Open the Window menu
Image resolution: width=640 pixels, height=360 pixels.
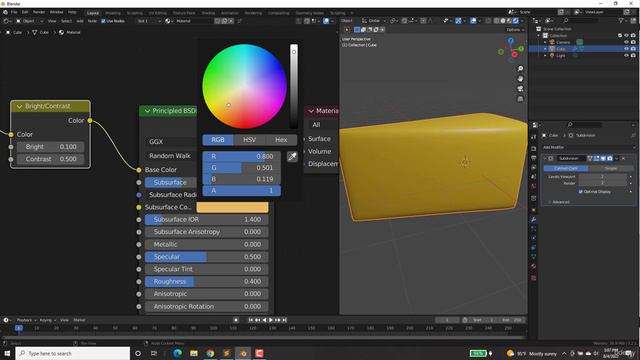pyautogui.click(x=56, y=12)
